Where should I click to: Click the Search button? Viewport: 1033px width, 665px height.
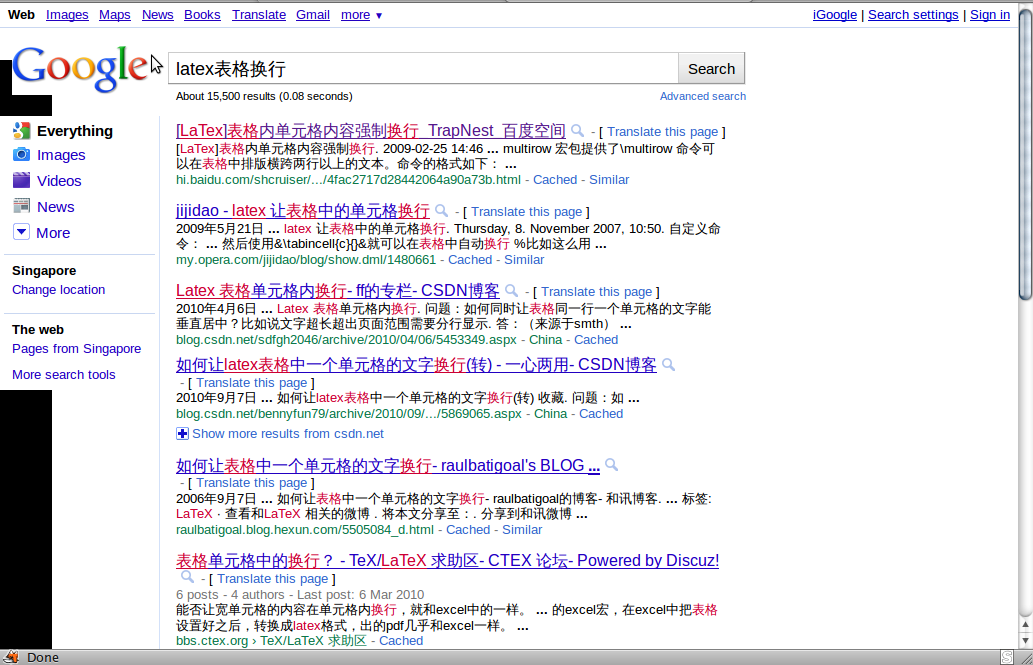pyautogui.click(x=712, y=69)
